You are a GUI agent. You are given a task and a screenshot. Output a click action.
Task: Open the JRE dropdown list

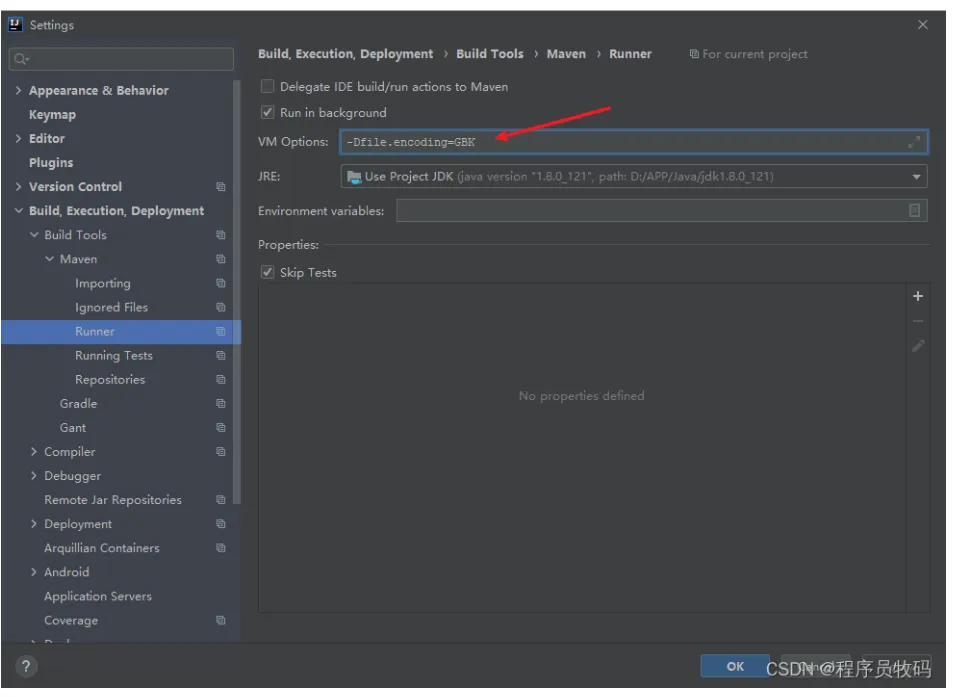tap(916, 177)
